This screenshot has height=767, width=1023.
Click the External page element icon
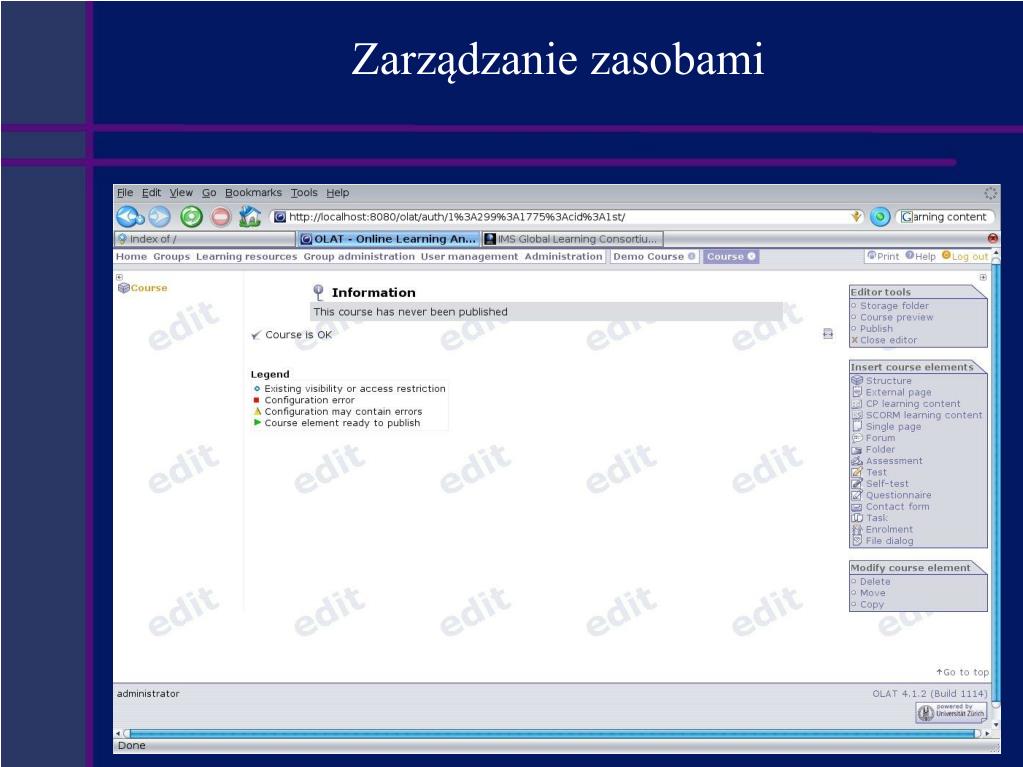[x=857, y=392]
